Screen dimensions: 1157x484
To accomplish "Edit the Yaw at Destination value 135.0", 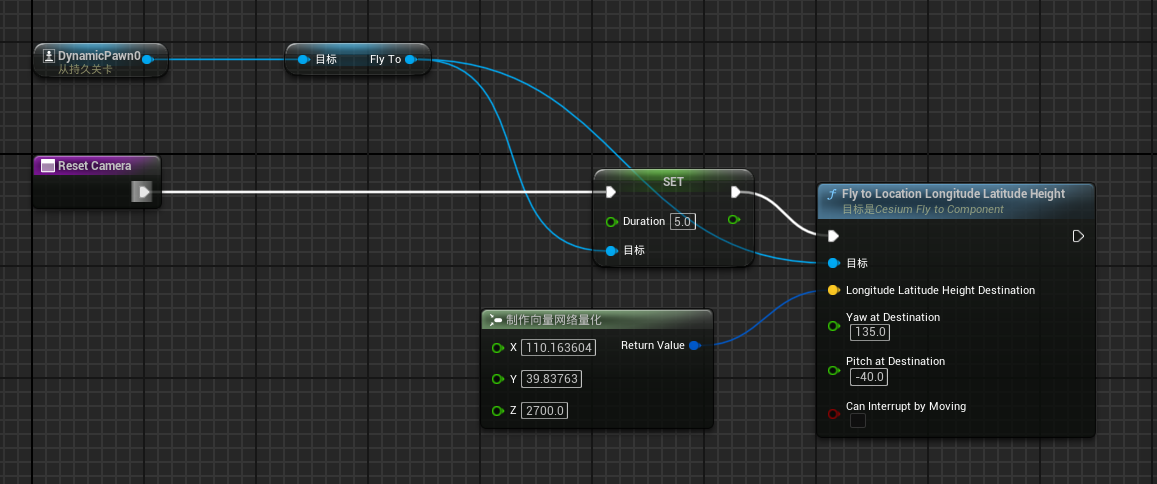I will pyautogui.click(x=870, y=333).
